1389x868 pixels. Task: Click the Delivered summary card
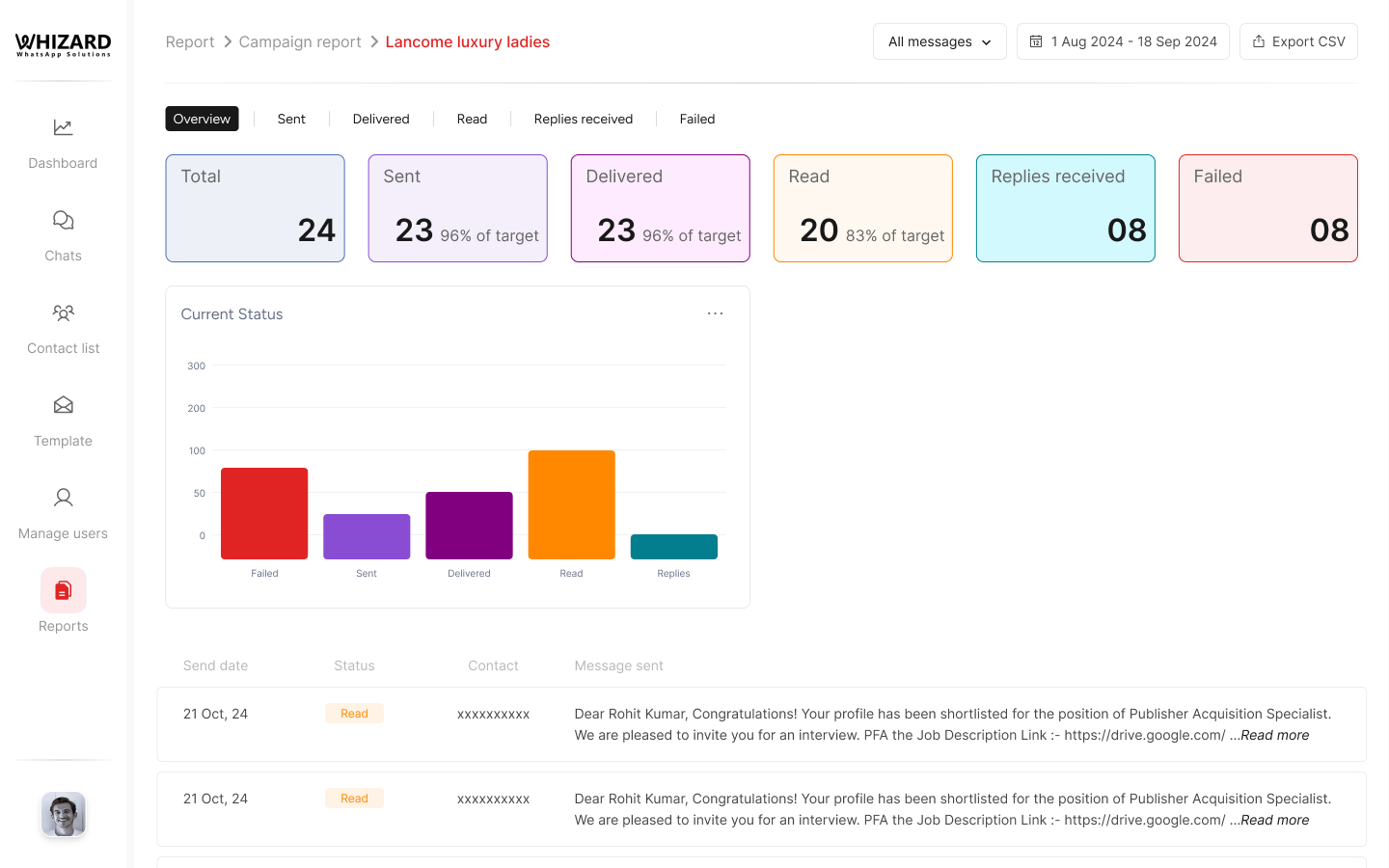[x=660, y=208]
